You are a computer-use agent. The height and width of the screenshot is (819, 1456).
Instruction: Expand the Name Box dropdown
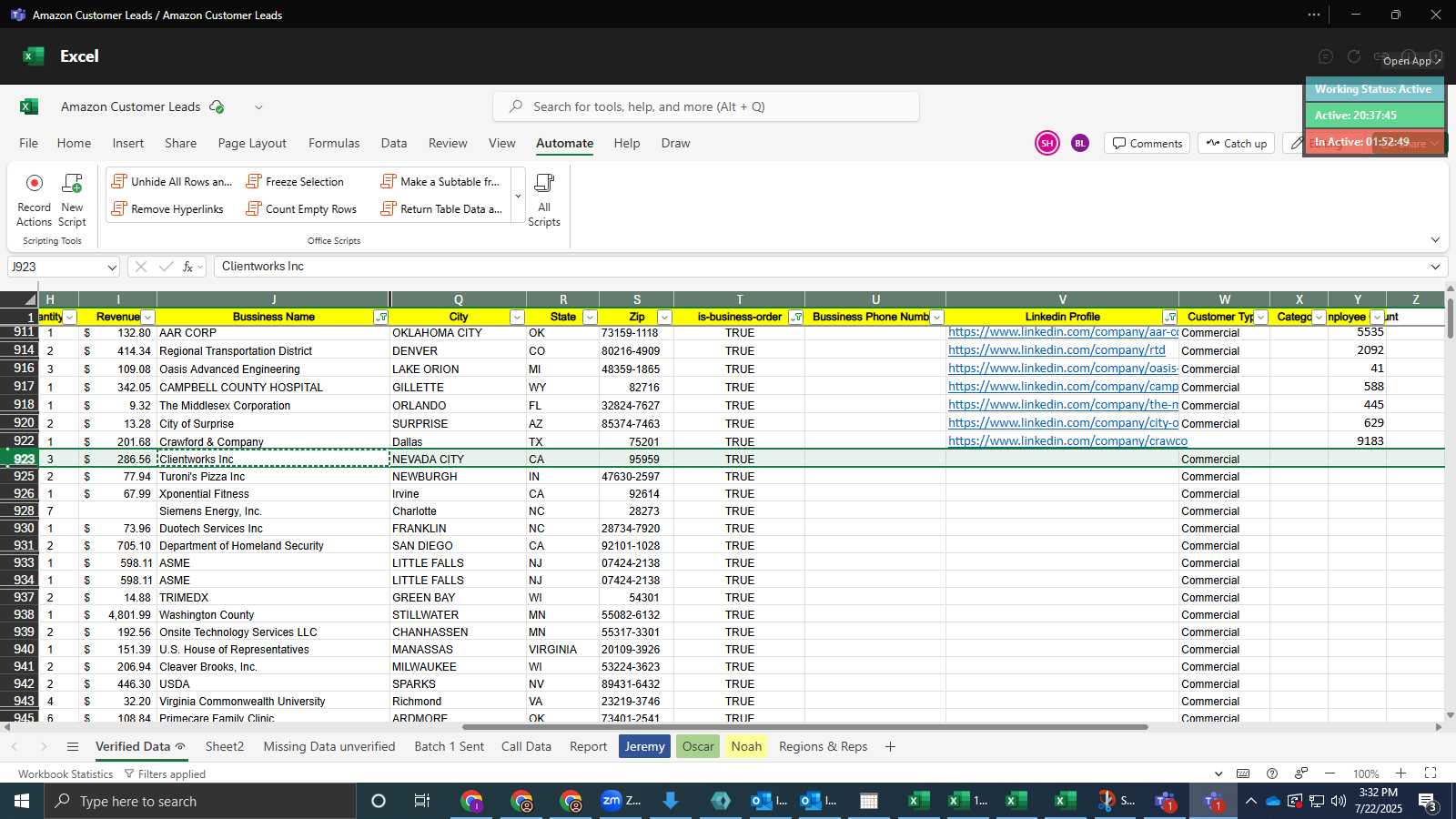click(x=112, y=268)
